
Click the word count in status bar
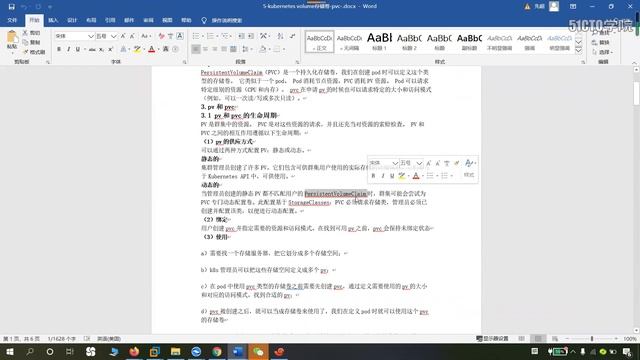click(x=62, y=339)
